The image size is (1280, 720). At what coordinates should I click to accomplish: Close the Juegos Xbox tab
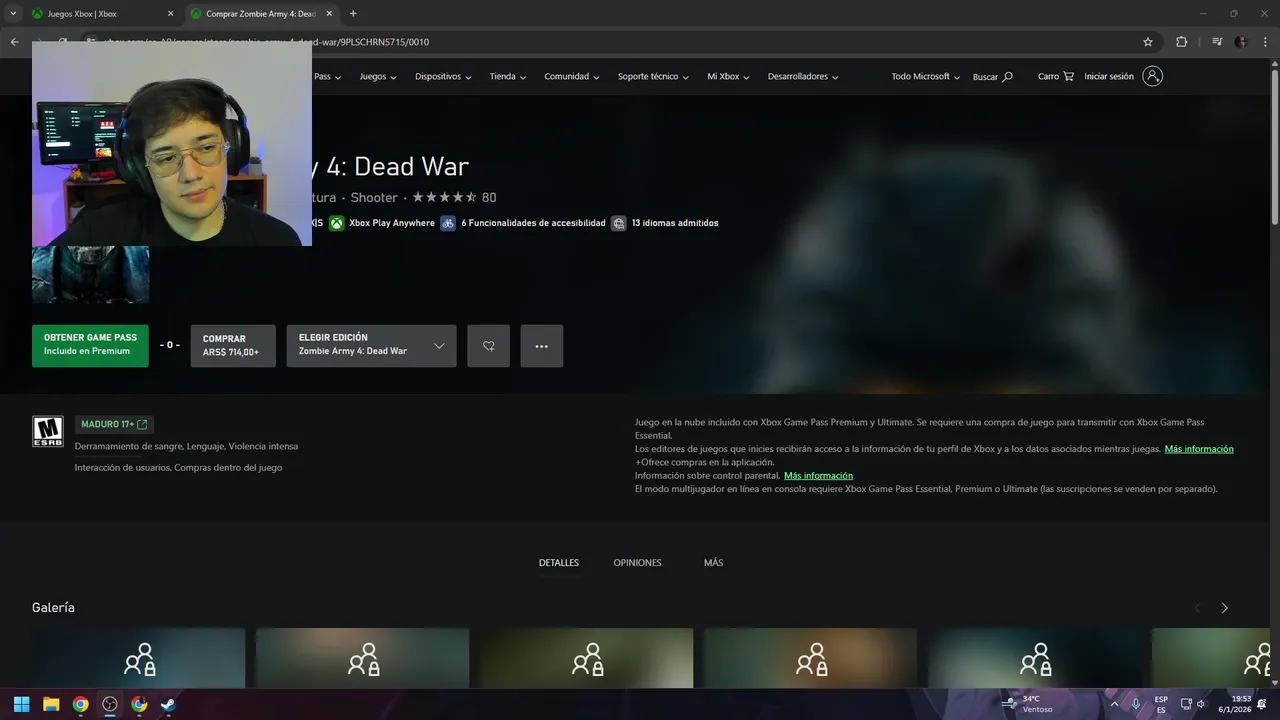[x=170, y=14]
